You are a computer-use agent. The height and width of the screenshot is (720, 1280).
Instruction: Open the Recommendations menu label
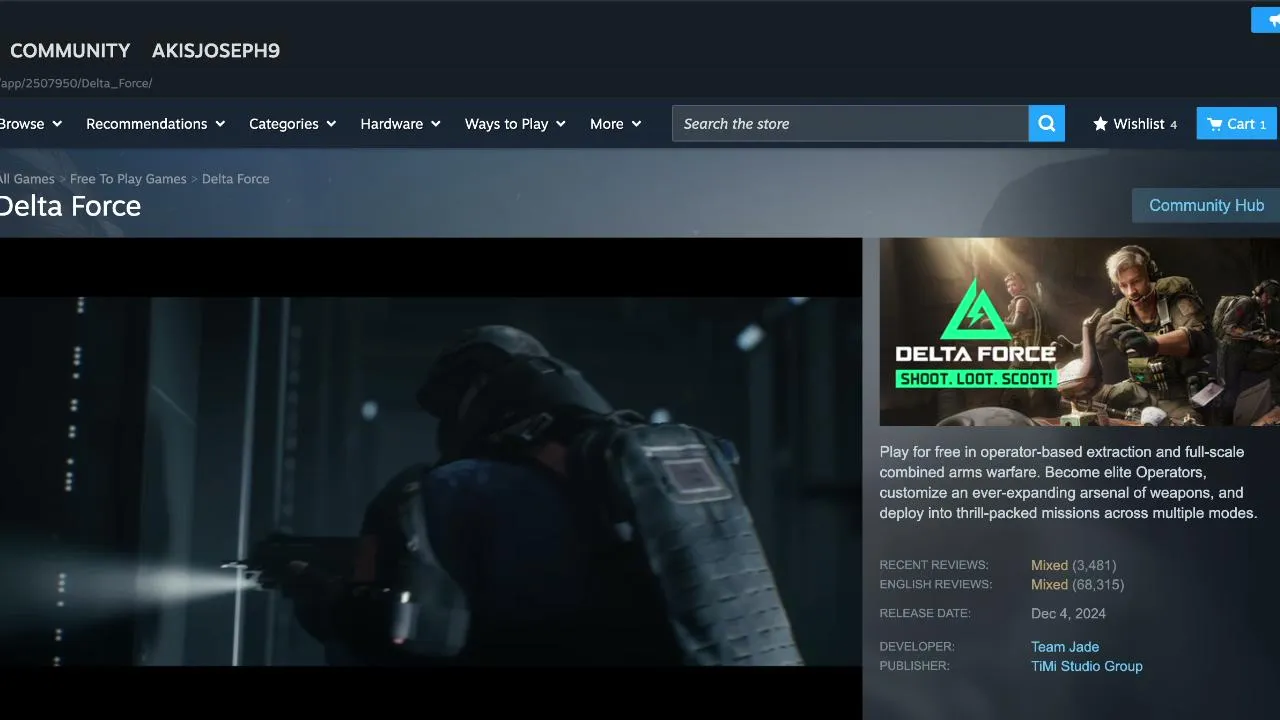pos(147,124)
